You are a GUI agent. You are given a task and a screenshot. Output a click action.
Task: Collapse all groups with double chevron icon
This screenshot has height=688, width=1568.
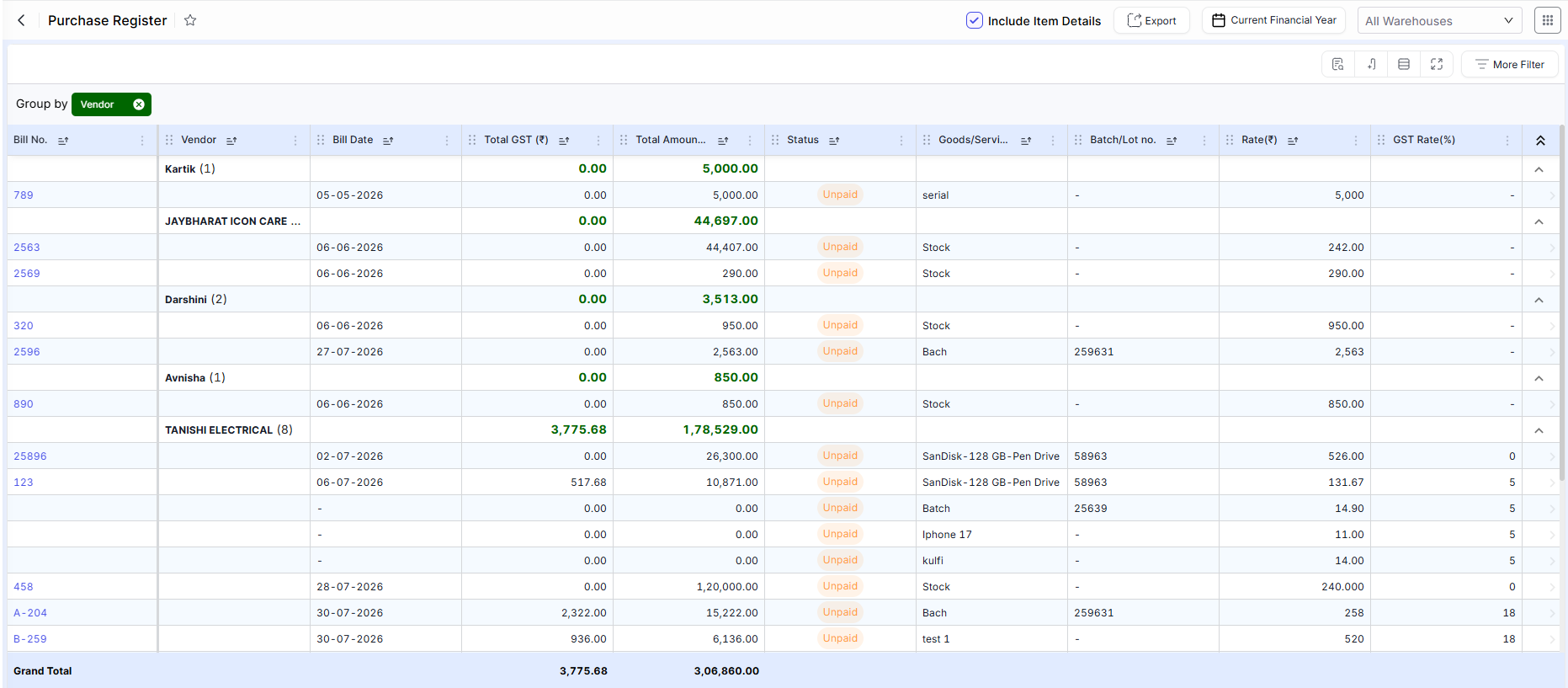1540,141
